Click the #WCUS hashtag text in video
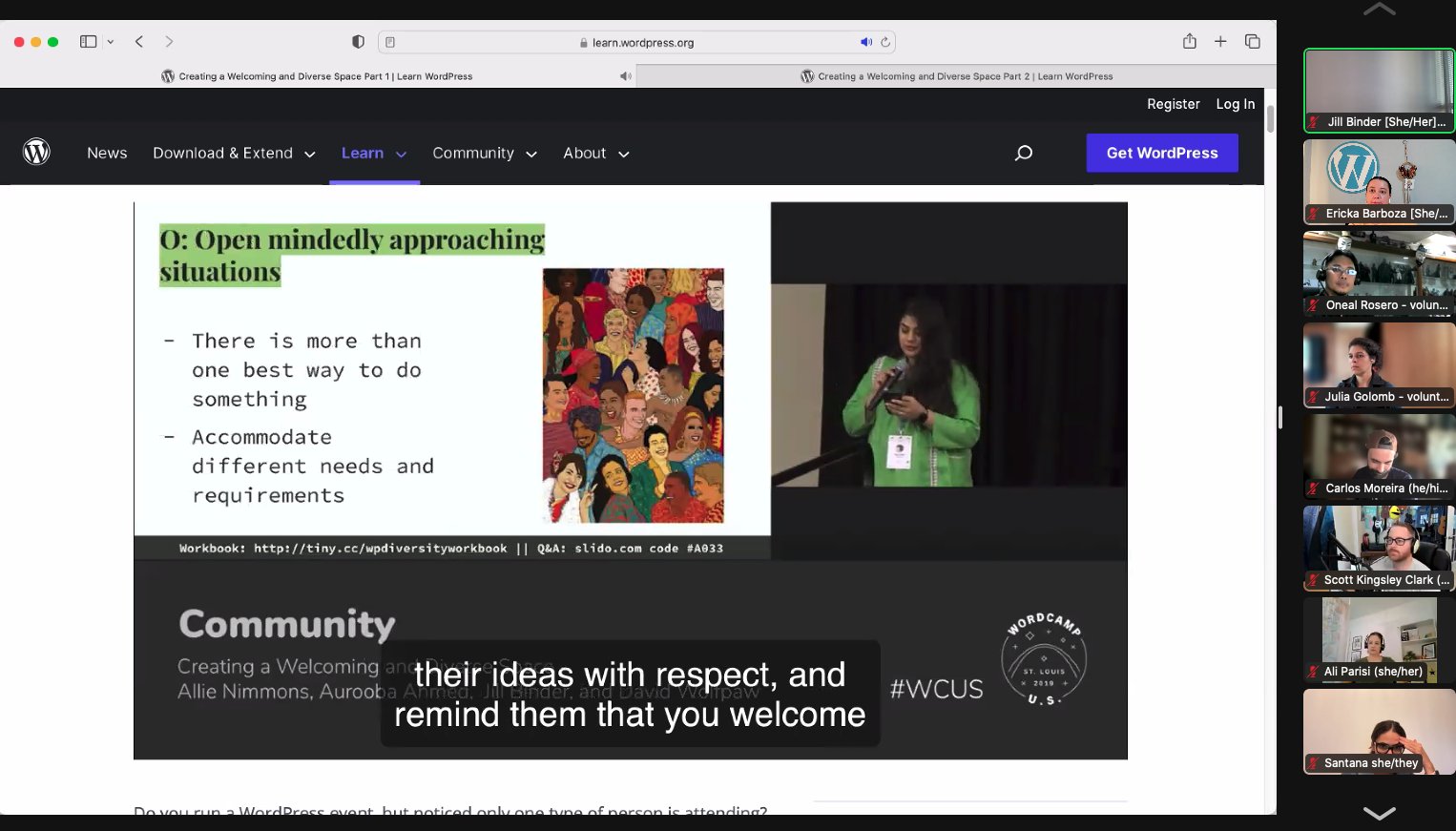1456x831 pixels. (x=936, y=689)
